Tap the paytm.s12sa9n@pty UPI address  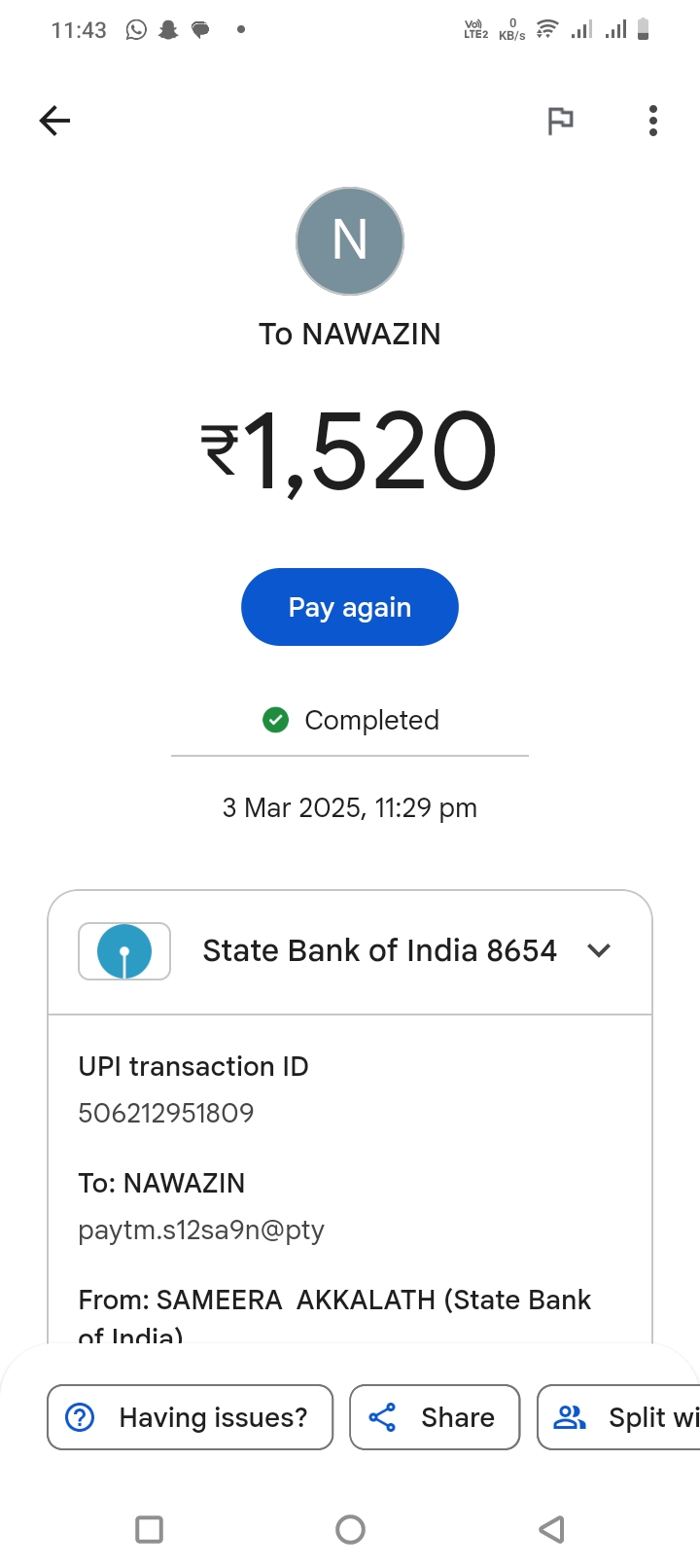coord(201,1229)
